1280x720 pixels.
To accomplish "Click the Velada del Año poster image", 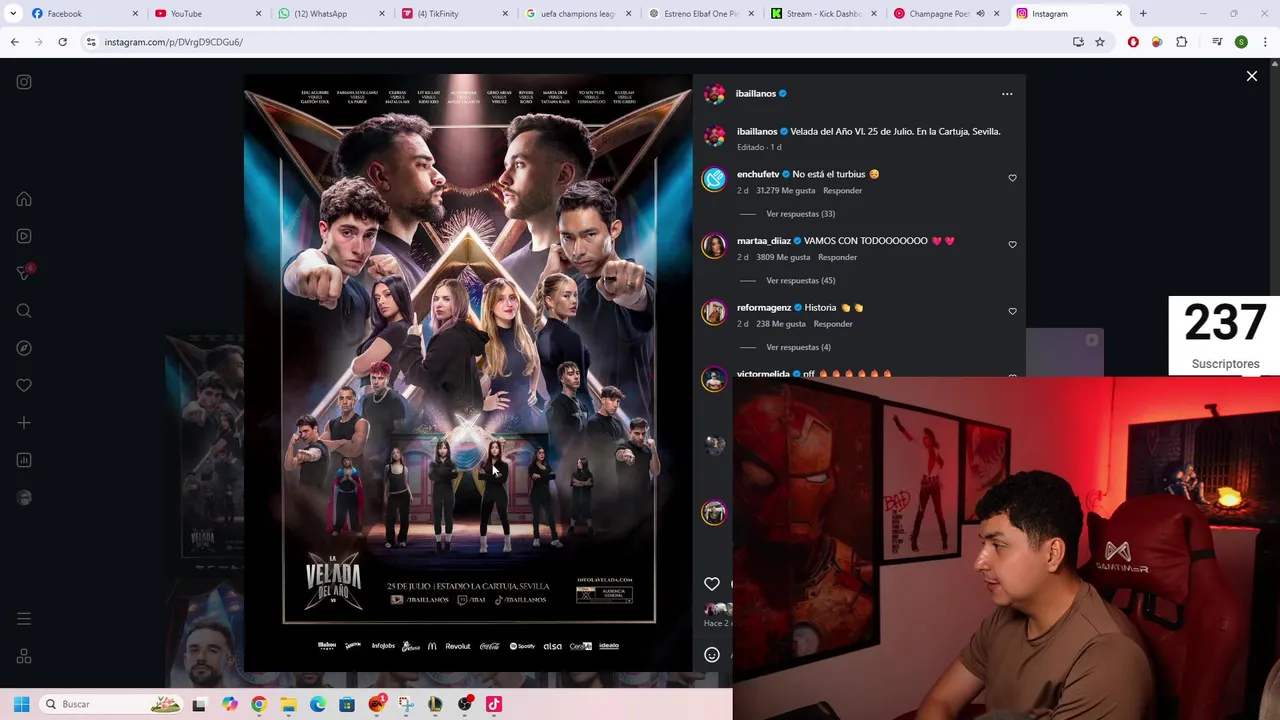I will (x=468, y=372).
